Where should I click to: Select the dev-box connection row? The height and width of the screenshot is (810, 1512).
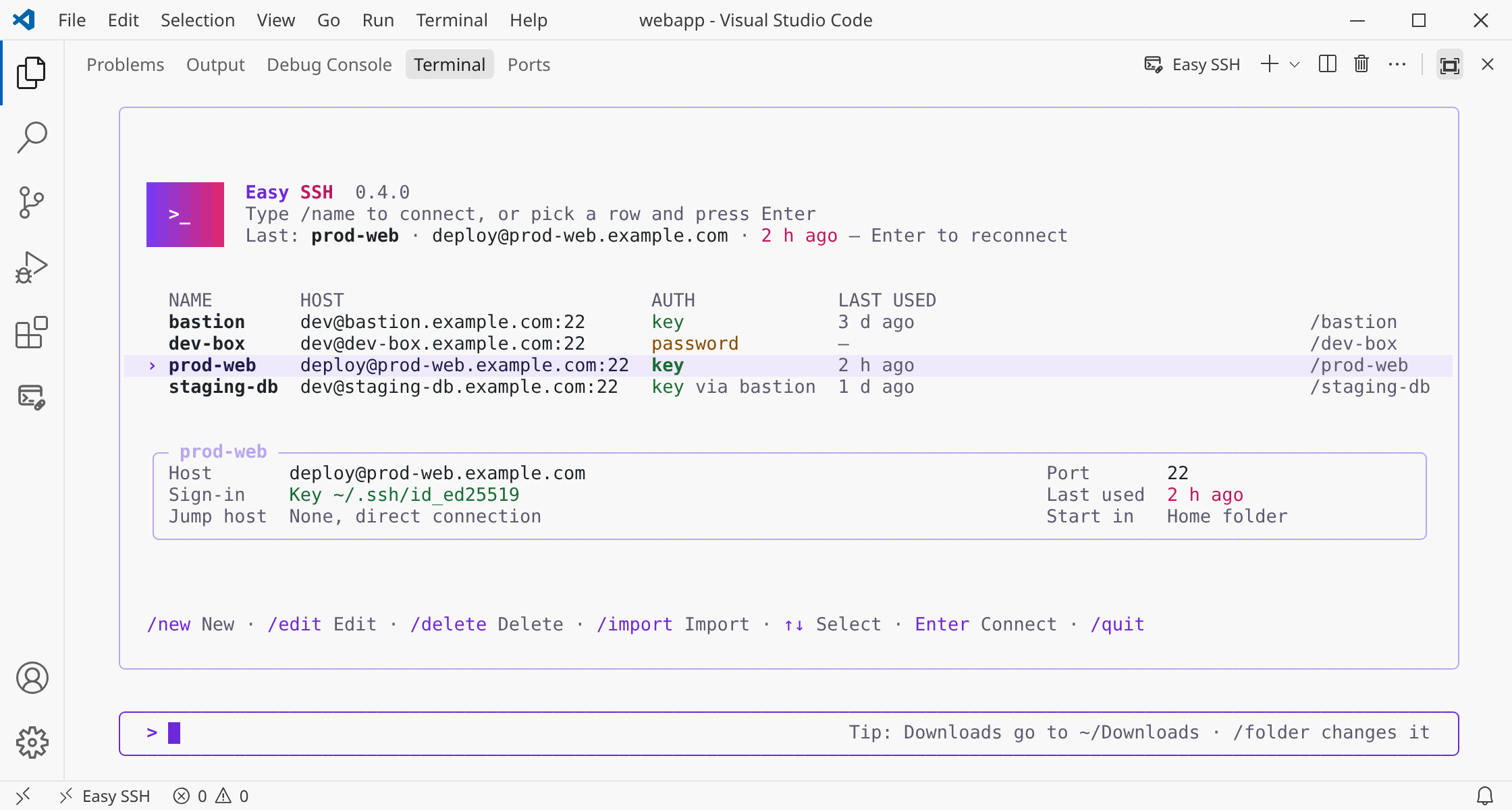coord(788,344)
